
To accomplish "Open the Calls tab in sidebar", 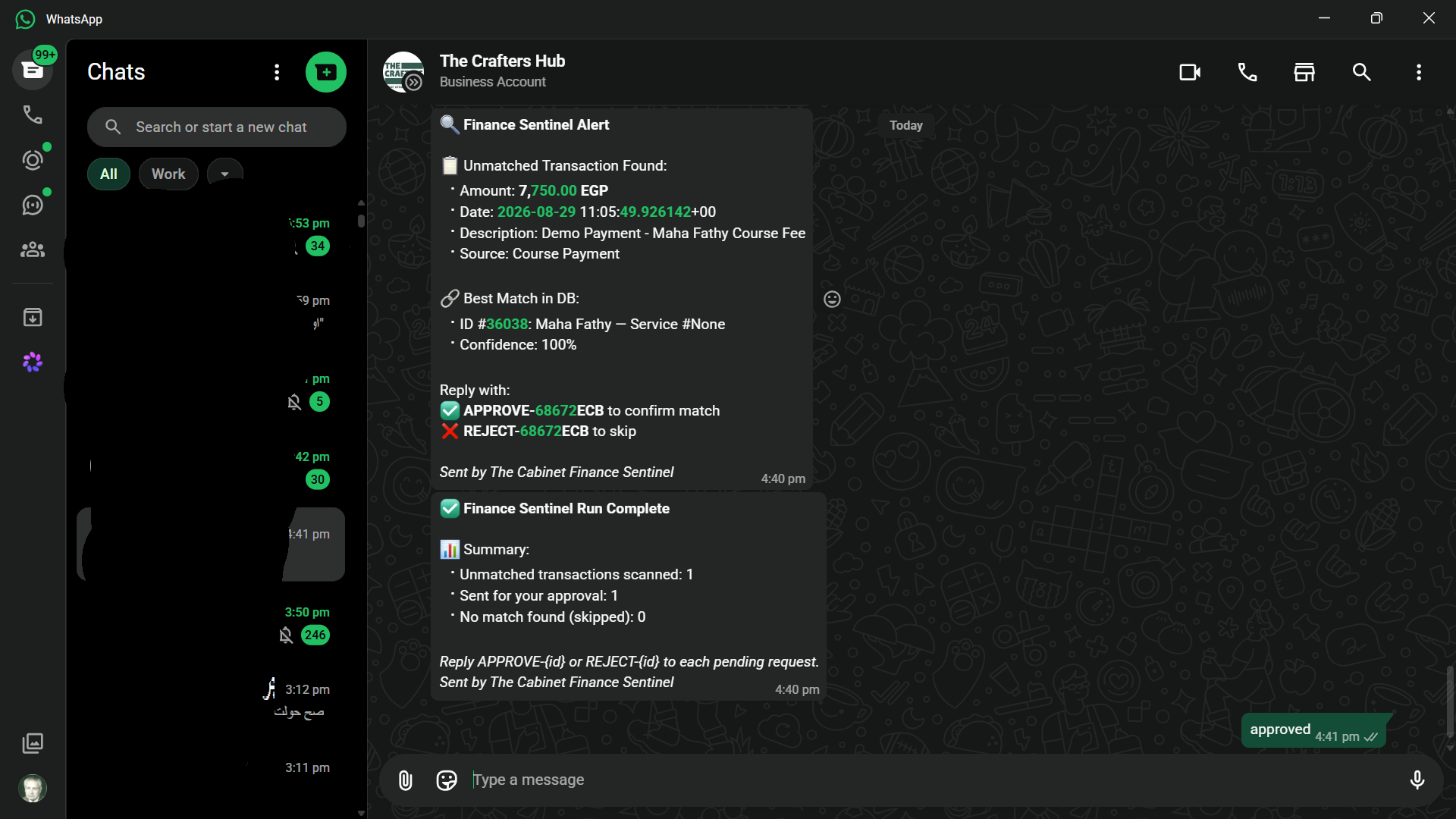I will 33,115.
